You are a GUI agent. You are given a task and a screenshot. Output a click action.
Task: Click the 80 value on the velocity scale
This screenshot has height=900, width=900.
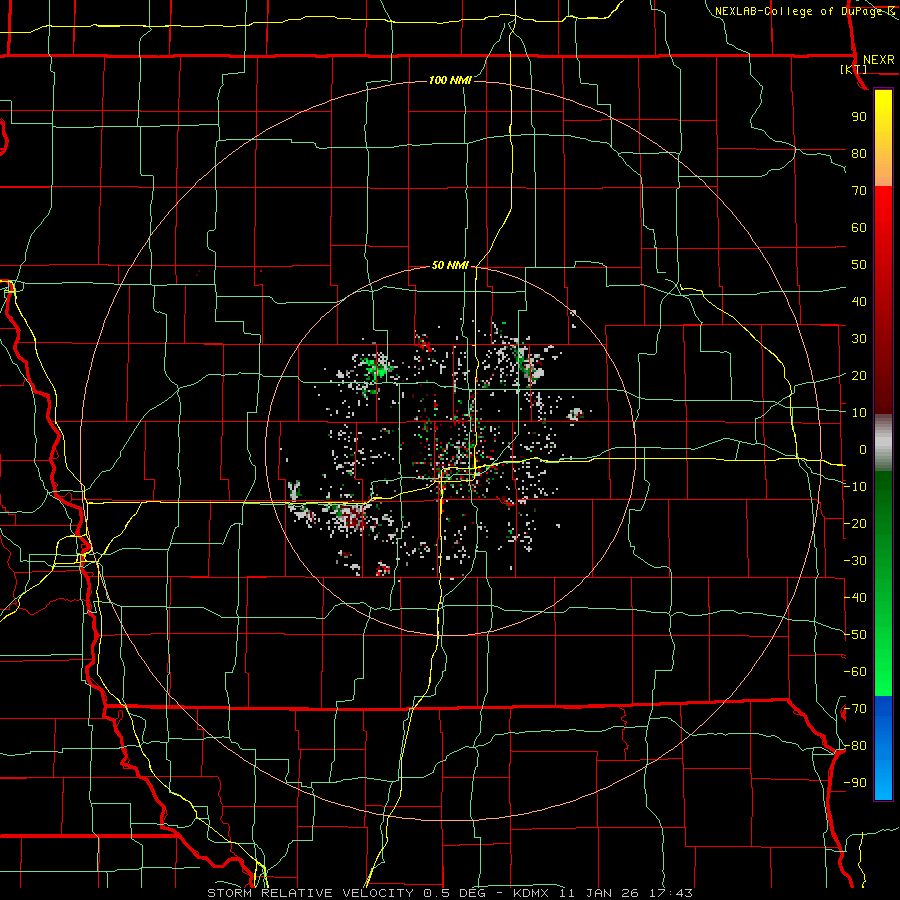point(859,153)
